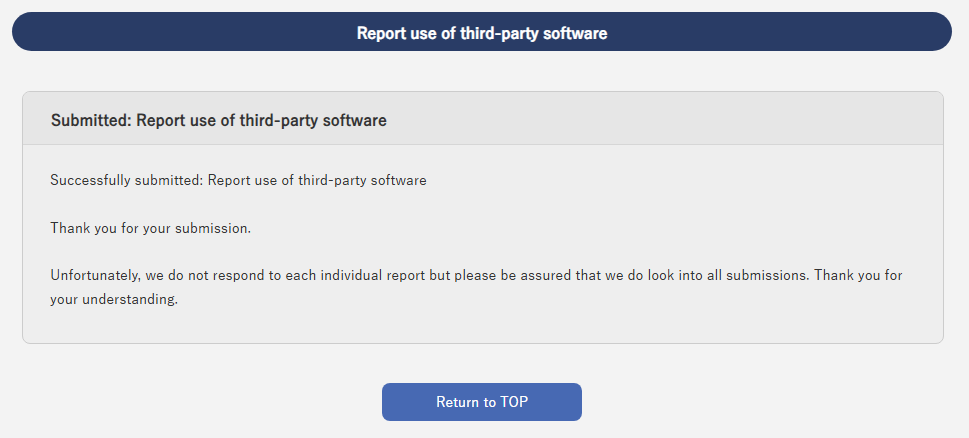The image size is (969, 438).
Task: Click the gray header strip of the Submitted panel
Action: click(x=483, y=119)
